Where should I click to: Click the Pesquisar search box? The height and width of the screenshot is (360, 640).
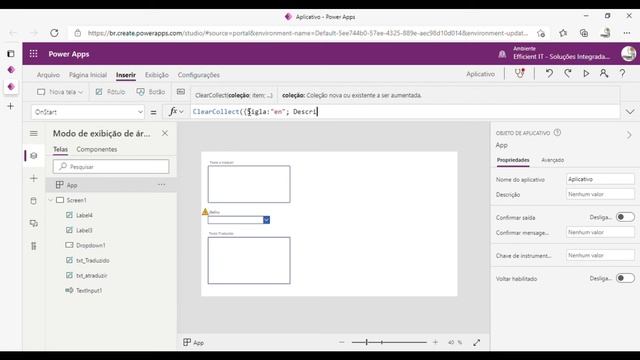tap(111, 167)
